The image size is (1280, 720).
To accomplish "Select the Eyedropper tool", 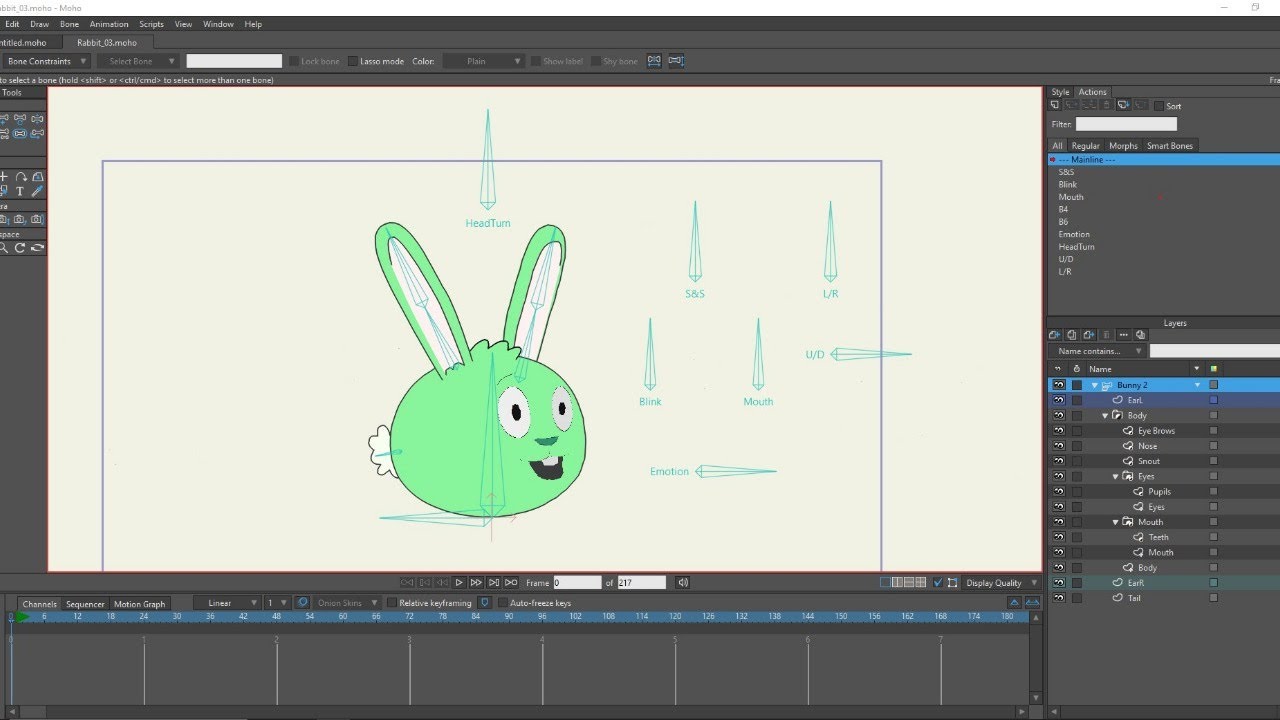I will 37,191.
